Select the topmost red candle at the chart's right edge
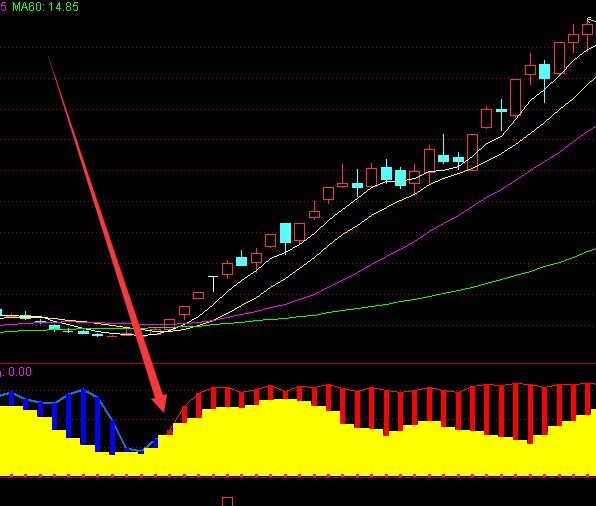 587,29
